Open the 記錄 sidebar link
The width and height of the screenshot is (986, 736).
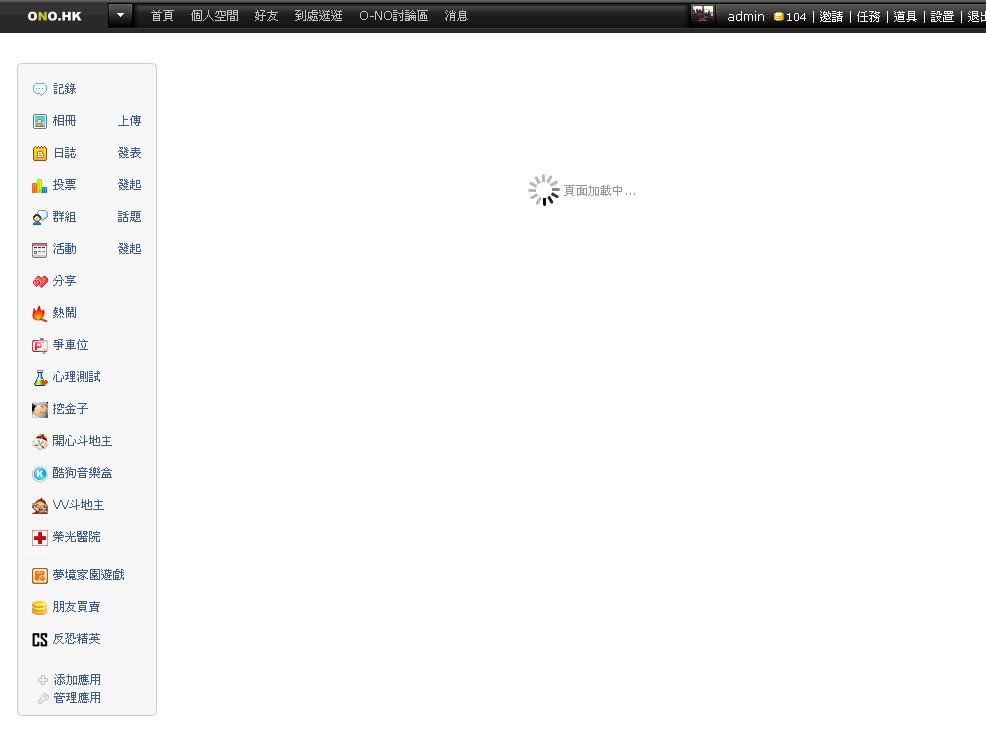point(64,89)
